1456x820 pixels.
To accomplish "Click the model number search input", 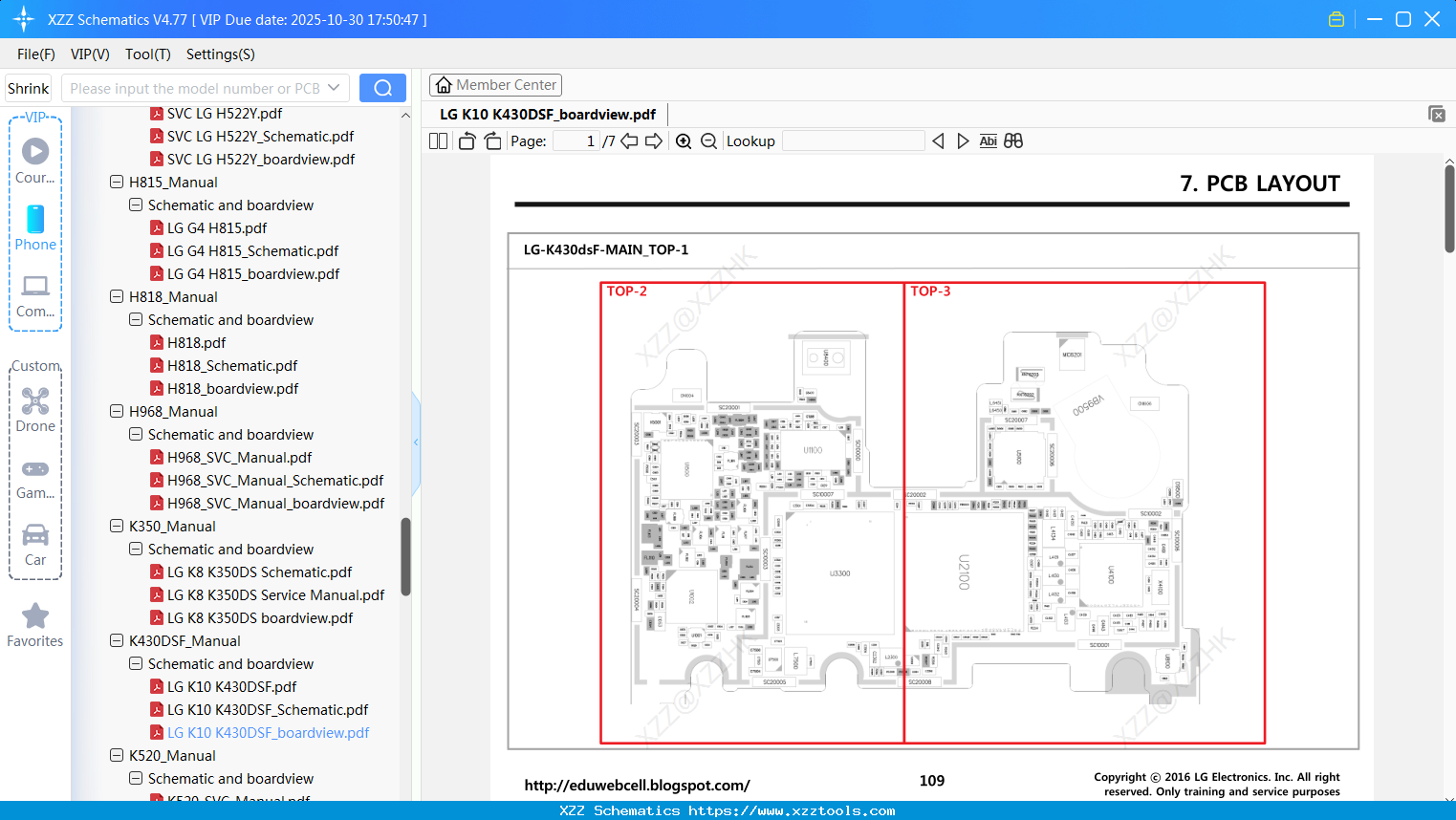I will click(194, 88).
